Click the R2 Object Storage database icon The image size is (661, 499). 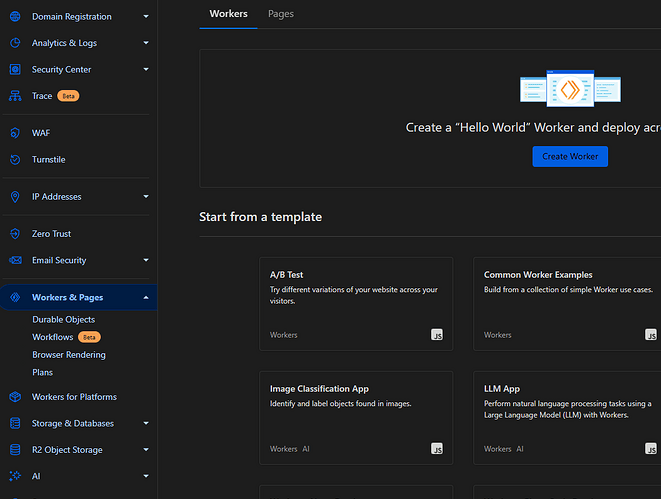15,450
